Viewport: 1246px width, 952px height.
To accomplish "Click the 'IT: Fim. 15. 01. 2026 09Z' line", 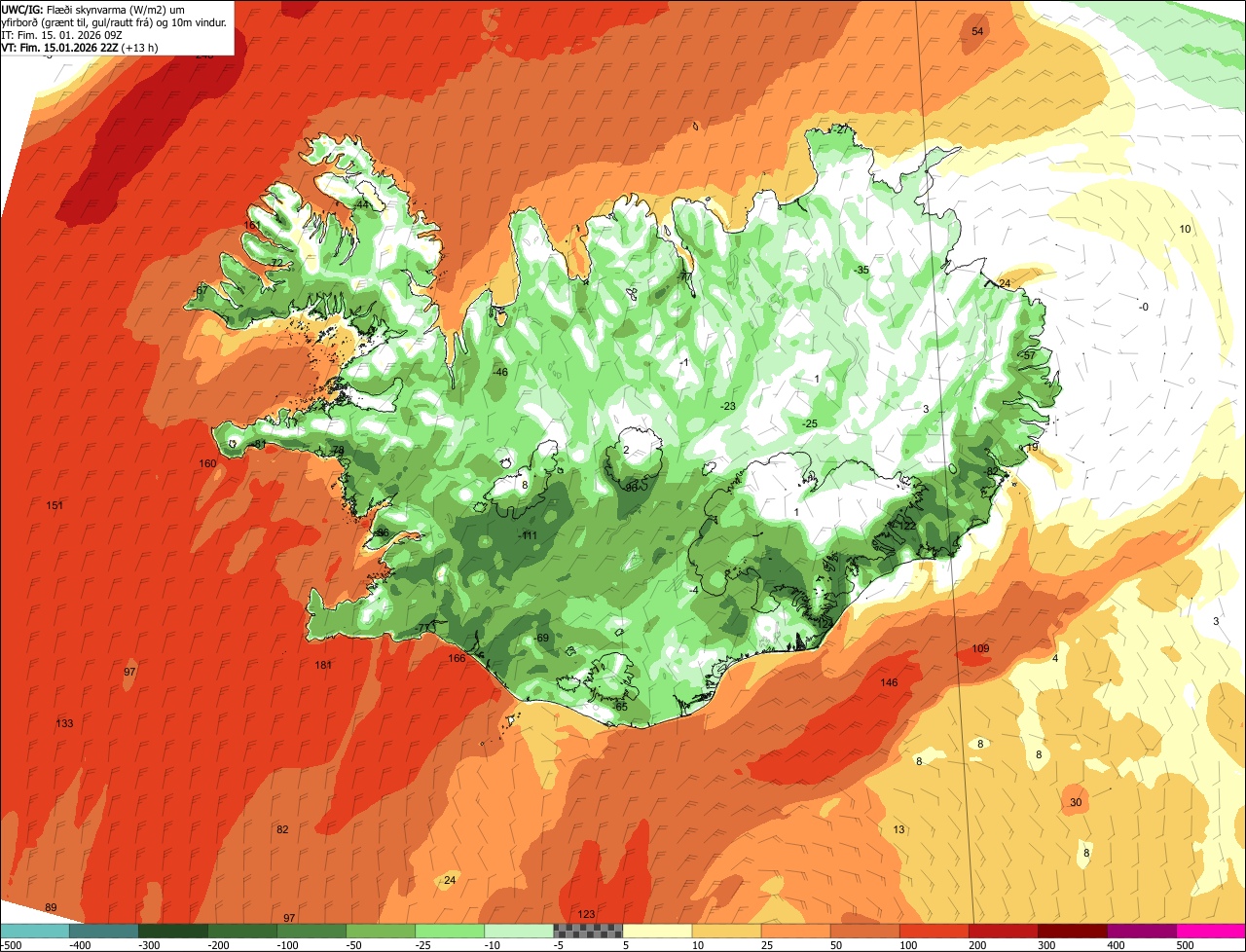I will [62, 35].
